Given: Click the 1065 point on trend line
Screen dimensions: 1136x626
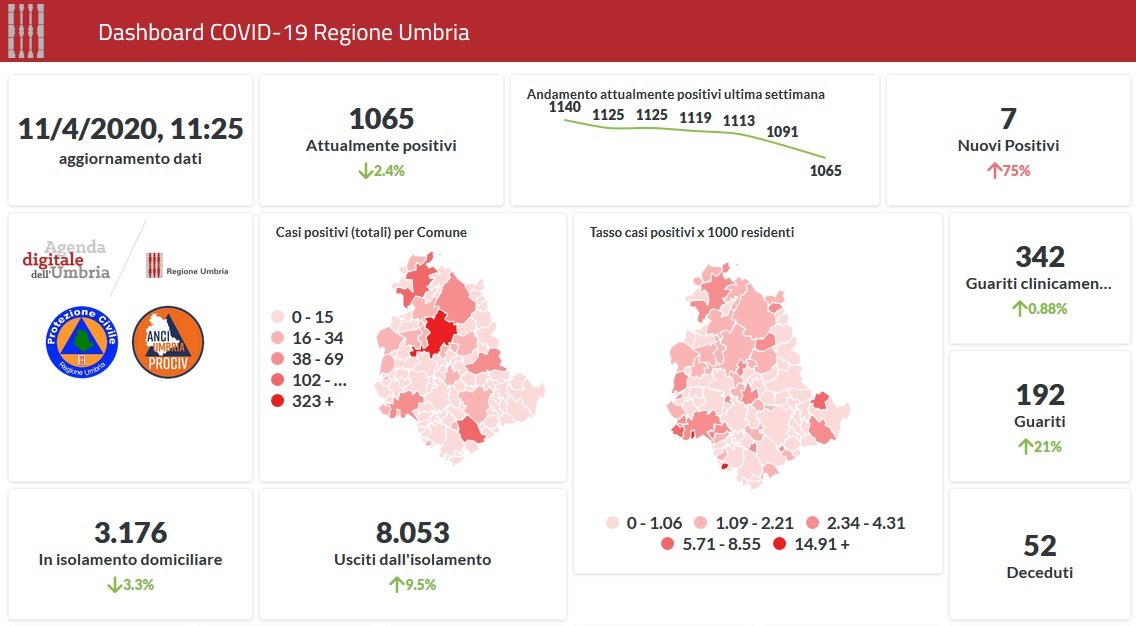Looking at the screenshot, I should click(x=823, y=157).
